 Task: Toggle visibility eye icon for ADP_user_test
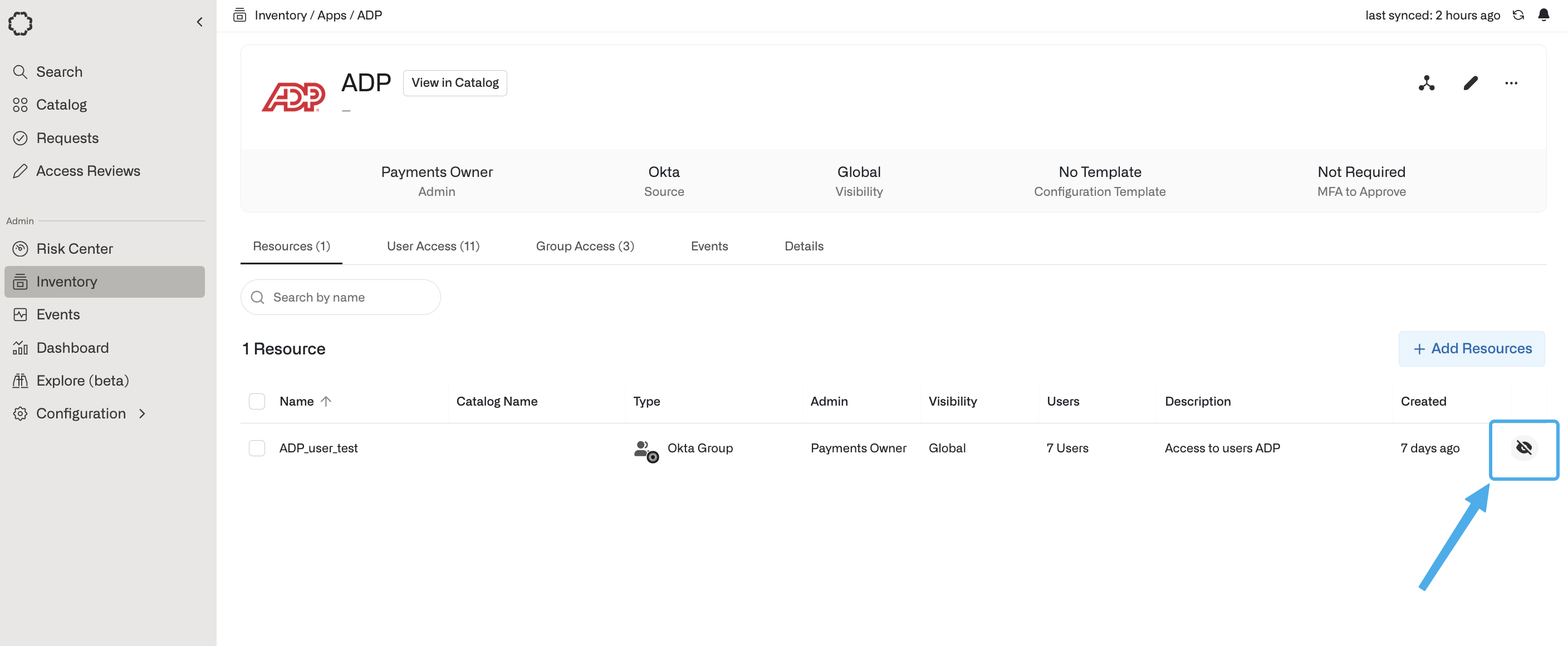coord(1523,448)
